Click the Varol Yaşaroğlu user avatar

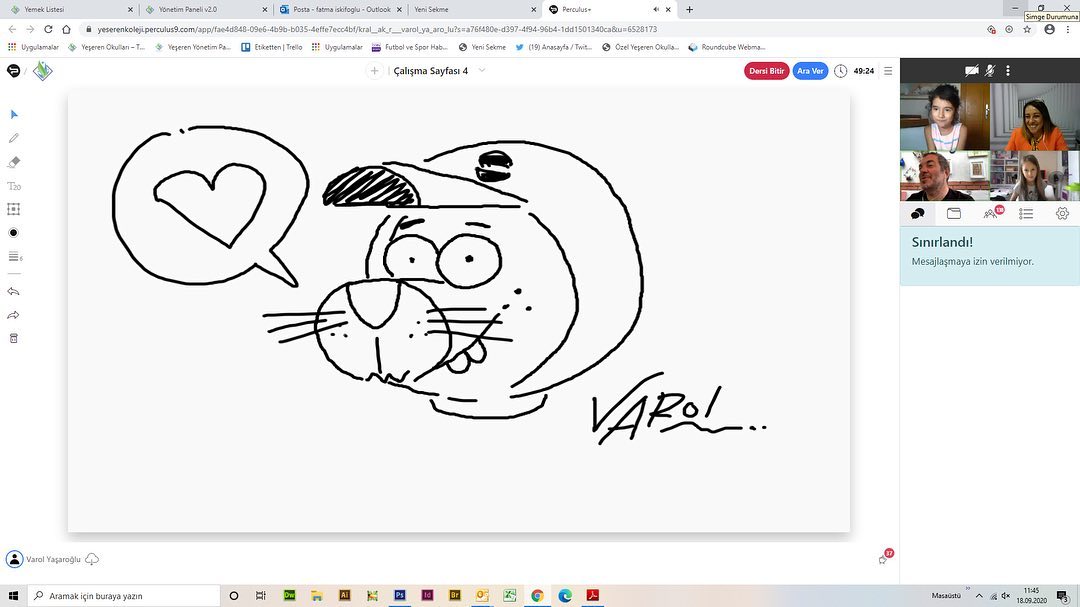[x=14, y=559]
